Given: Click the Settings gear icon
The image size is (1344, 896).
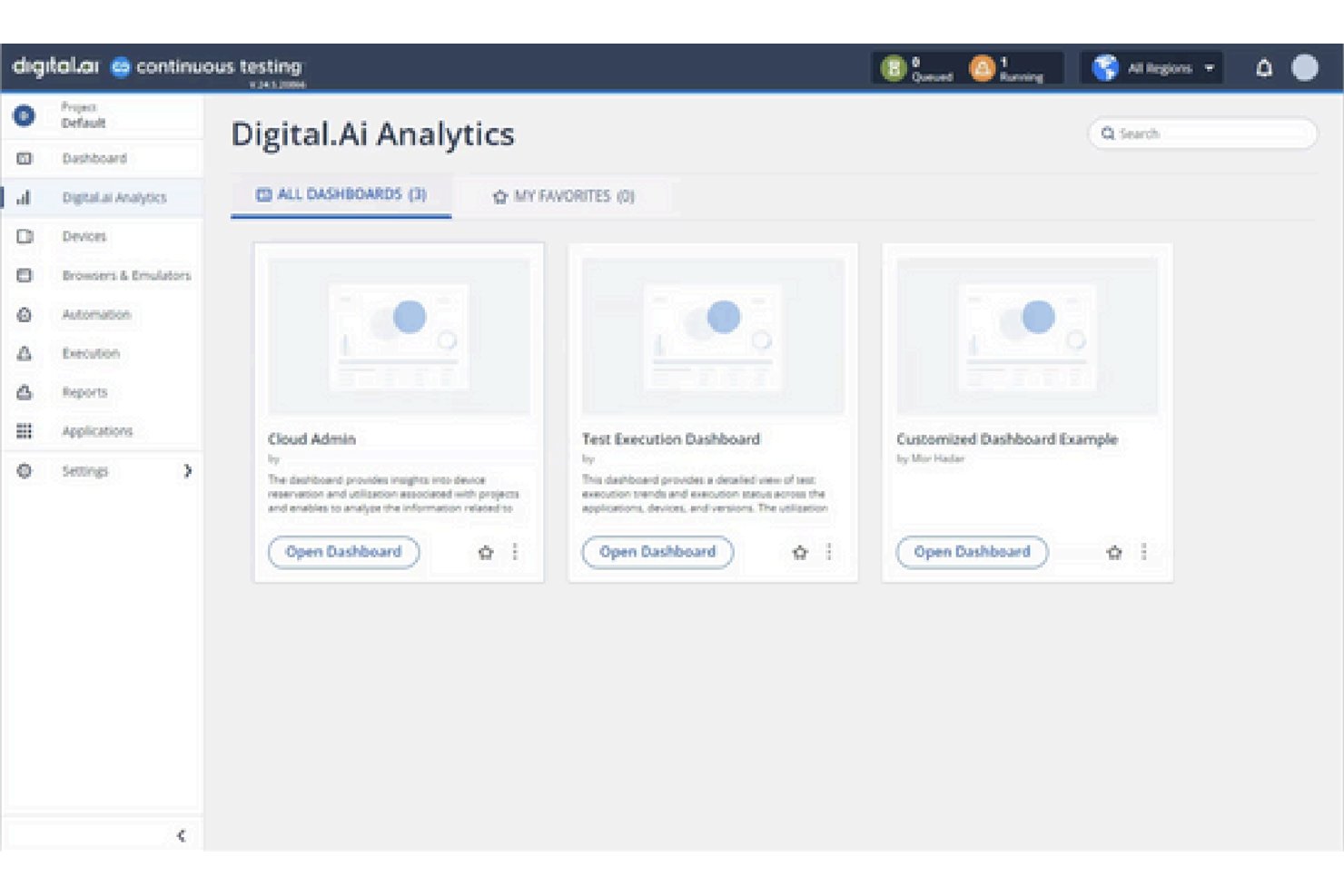Looking at the screenshot, I should pyautogui.click(x=25, y=471).
